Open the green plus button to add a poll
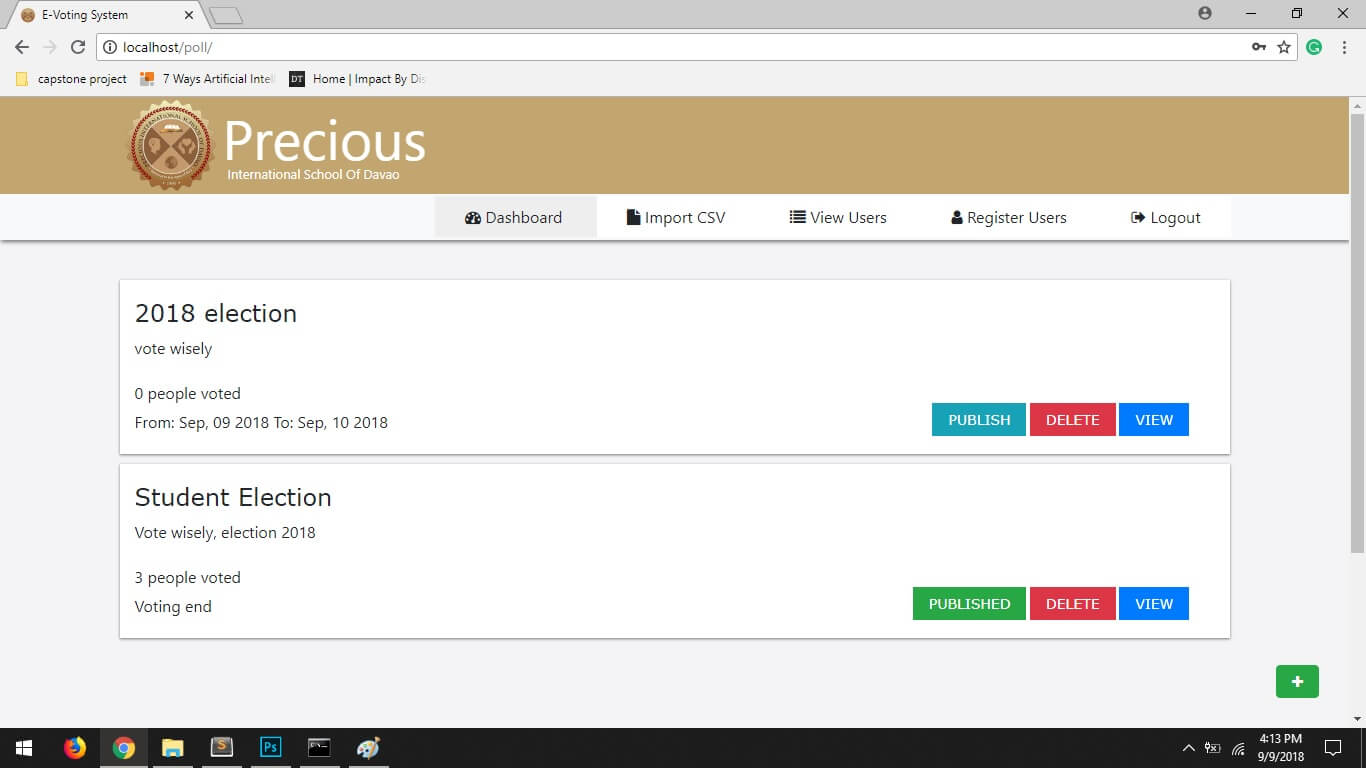 1297,681
